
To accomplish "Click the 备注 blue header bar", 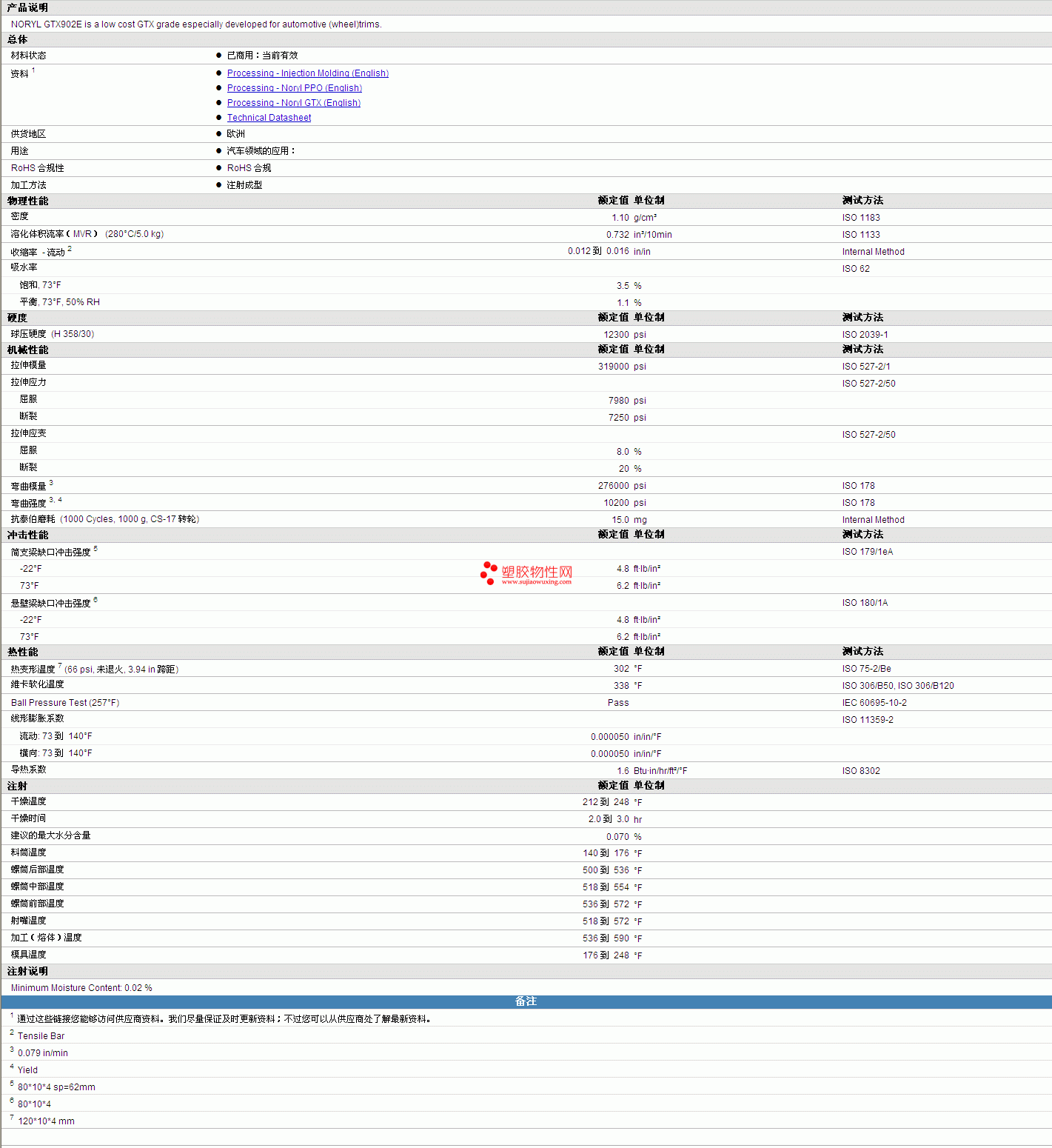I will point(526,1001).
